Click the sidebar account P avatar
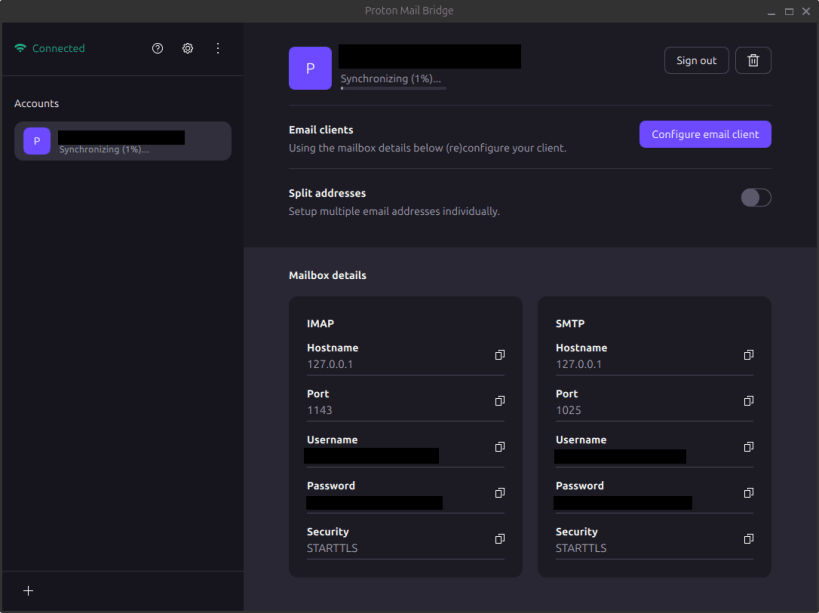 (37, 141)
